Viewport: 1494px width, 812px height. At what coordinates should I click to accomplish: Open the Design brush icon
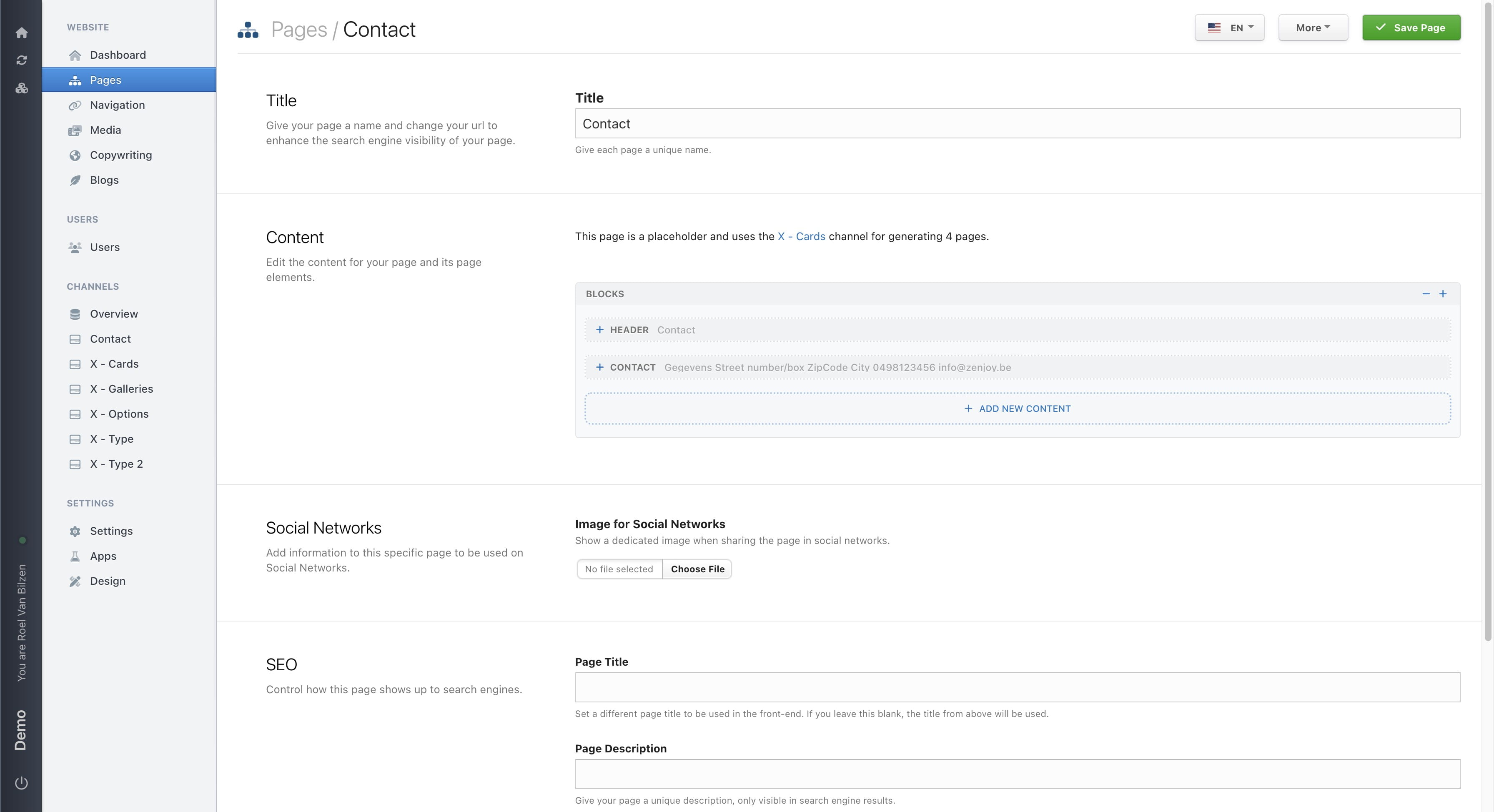tap(75, 581)
